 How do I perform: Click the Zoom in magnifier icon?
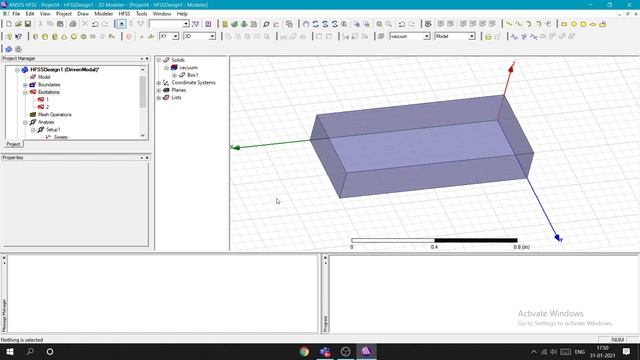pos(379,24)
